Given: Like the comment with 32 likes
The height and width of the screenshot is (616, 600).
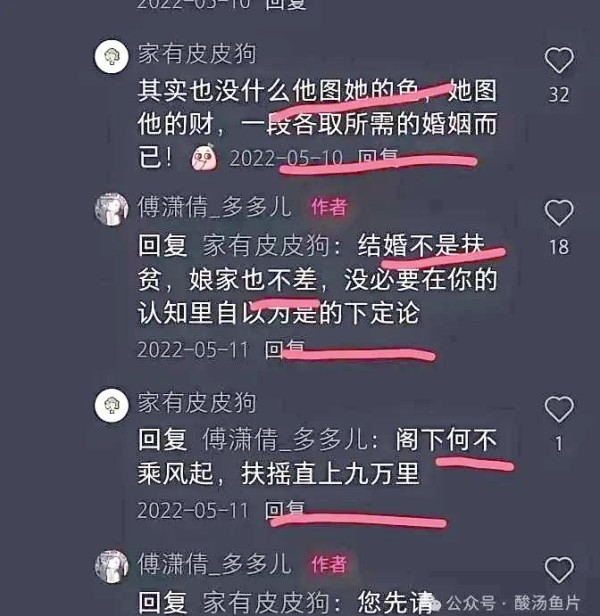Looking at the screenshot, I should point(558,60).
